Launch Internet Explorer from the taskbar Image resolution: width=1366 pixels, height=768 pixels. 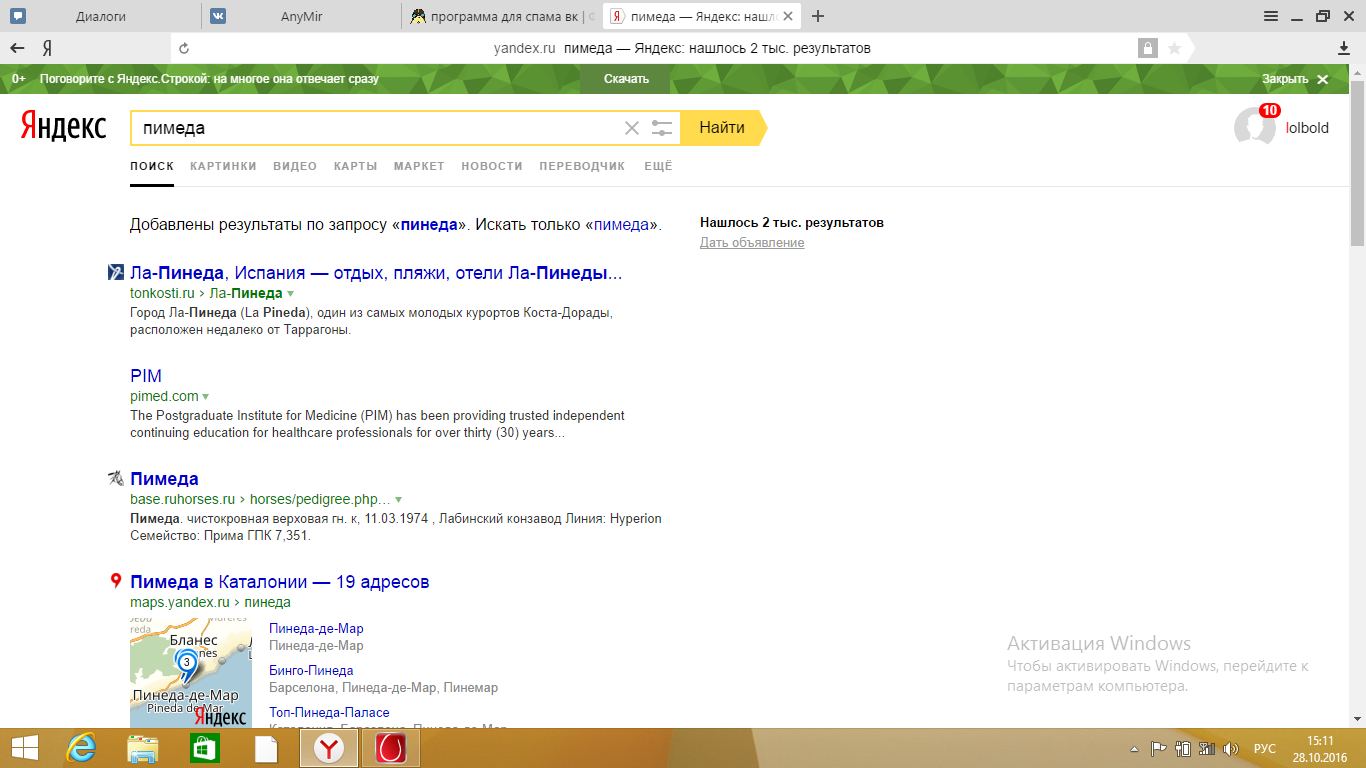[80, 748]
